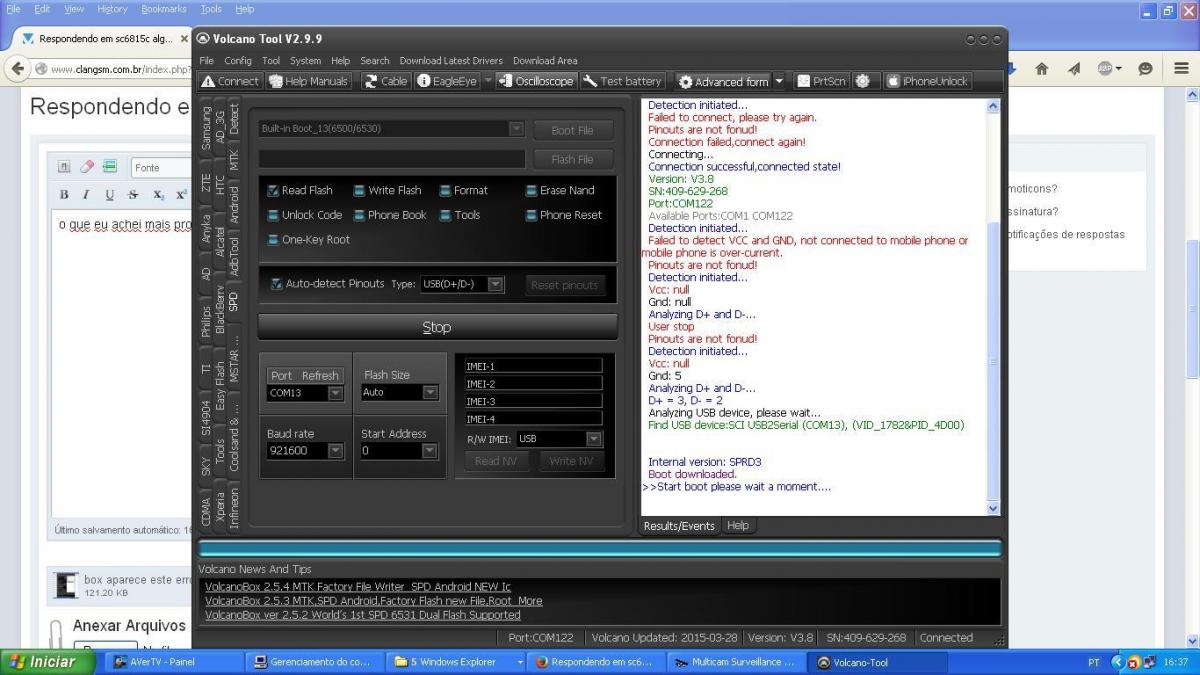Open the COM13 port dropdown
The image size is (1200, 675).
[335, 393]
